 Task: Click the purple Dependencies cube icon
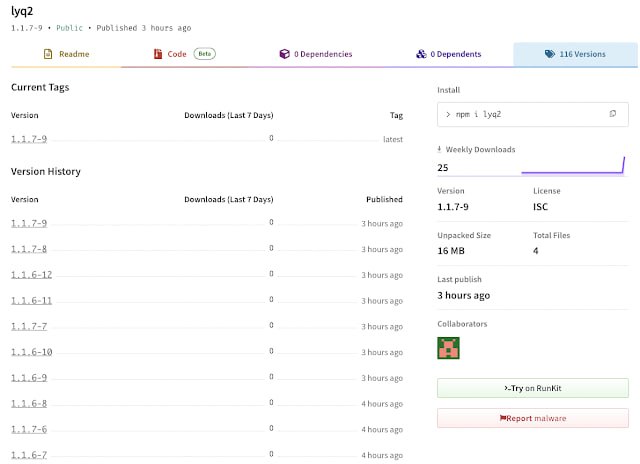(x=284, y=54)
